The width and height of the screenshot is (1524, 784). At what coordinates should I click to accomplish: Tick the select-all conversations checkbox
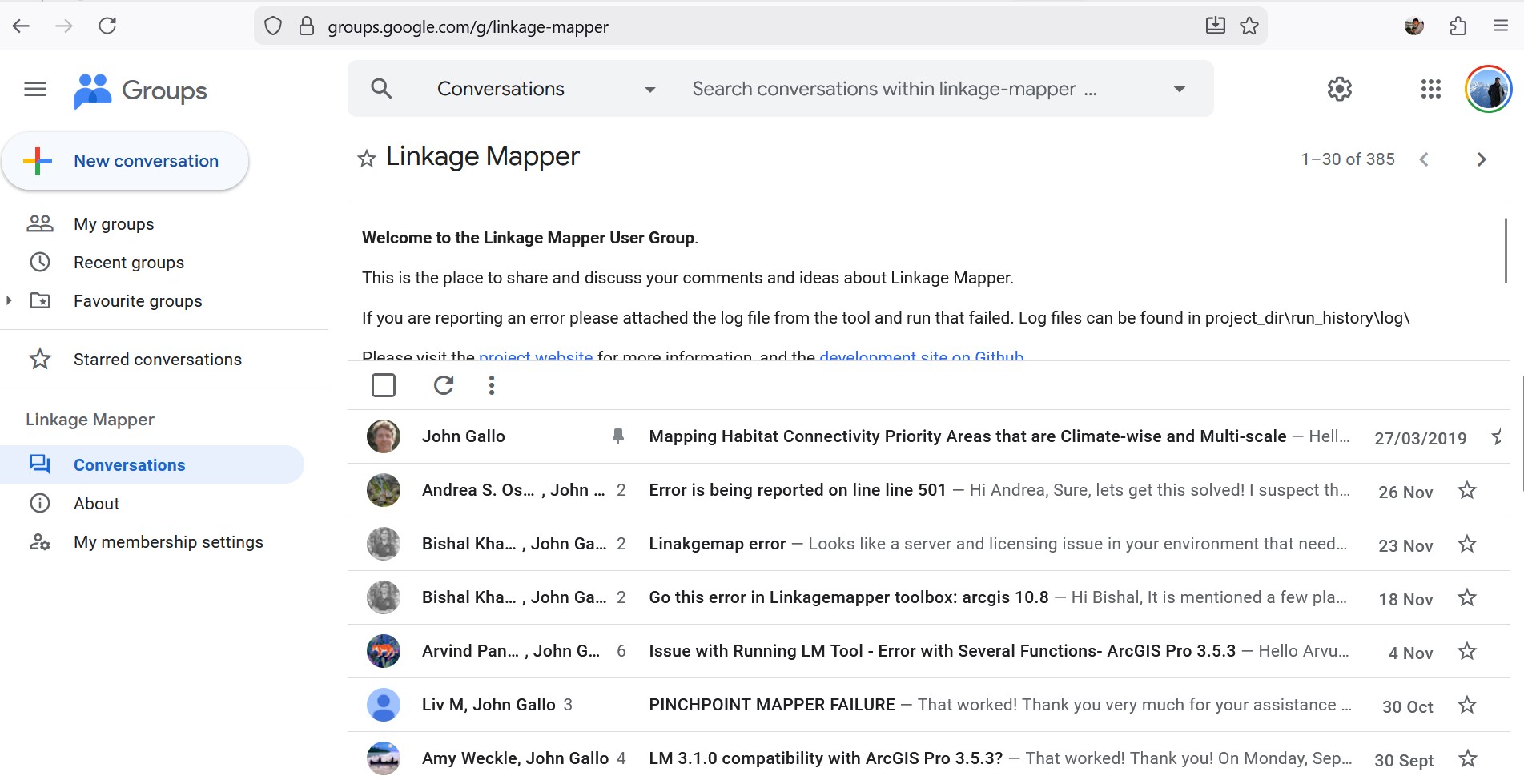pyautogui.click(x=384, y=386)
